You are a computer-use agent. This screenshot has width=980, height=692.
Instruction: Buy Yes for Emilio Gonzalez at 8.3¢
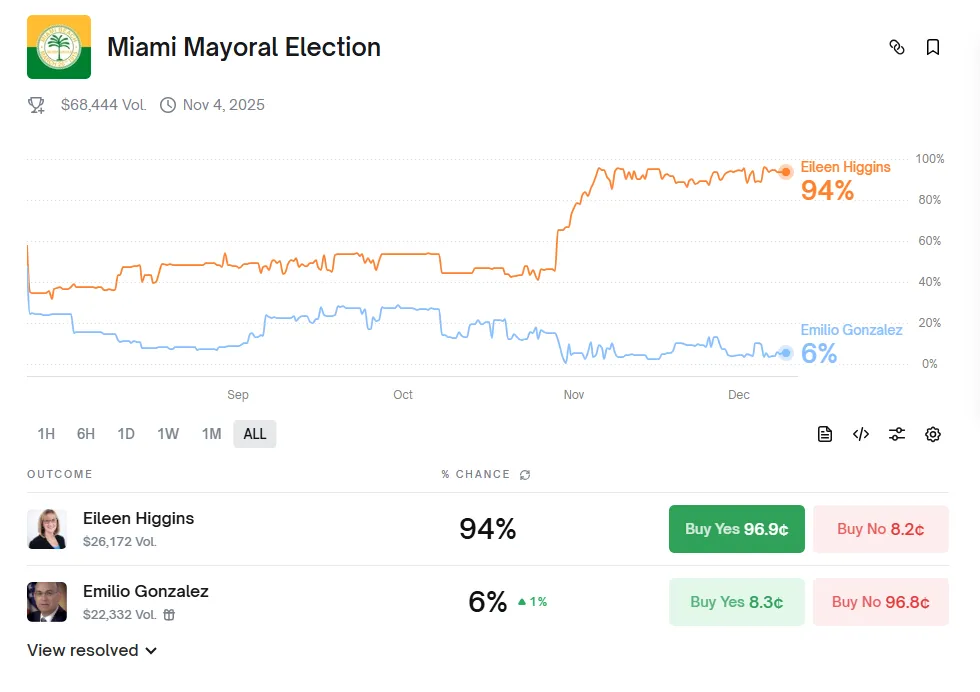pyautogui.click(x=736, y=602)
